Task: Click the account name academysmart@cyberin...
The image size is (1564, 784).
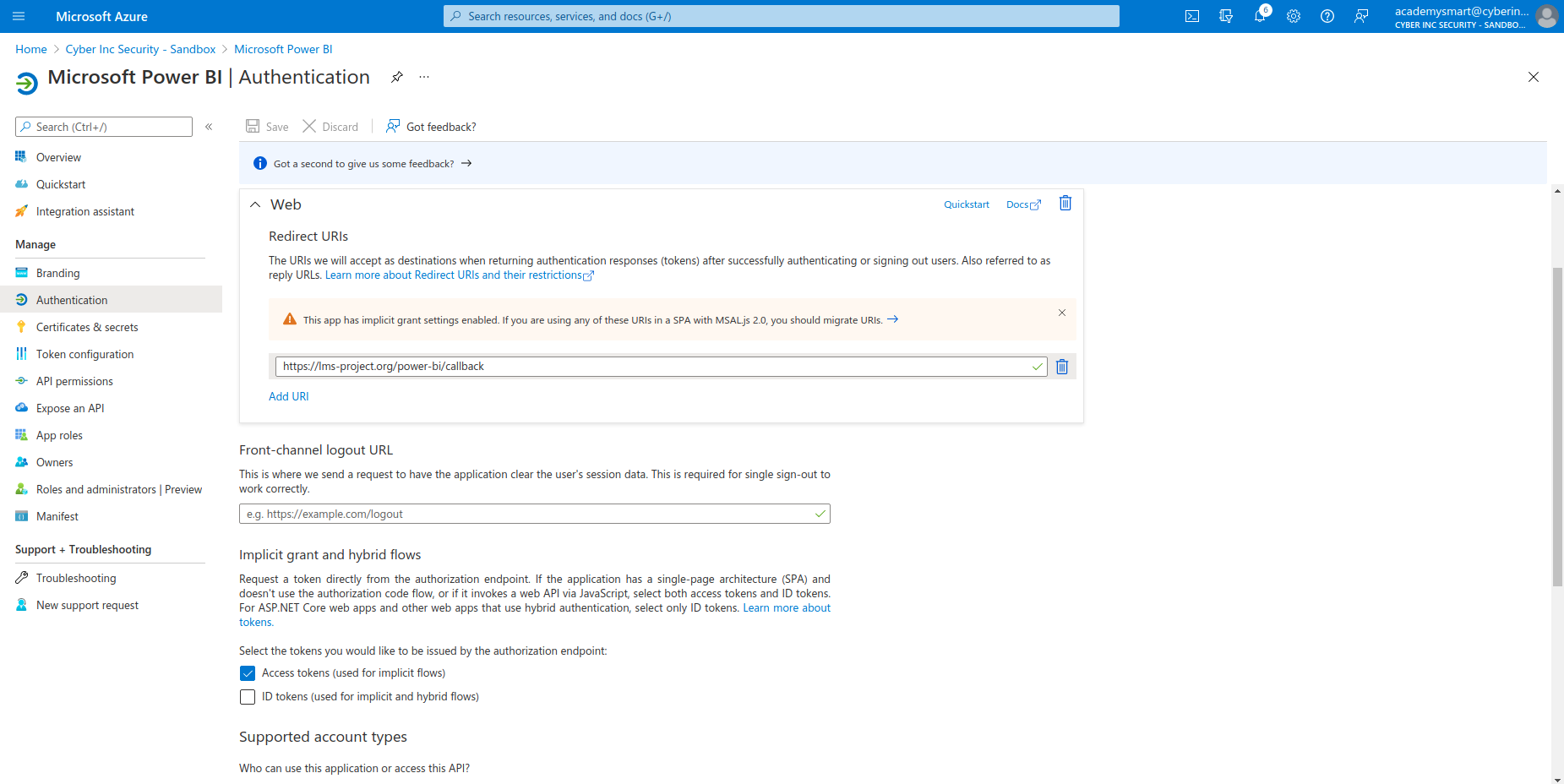Action: (x=1461, y=11)
